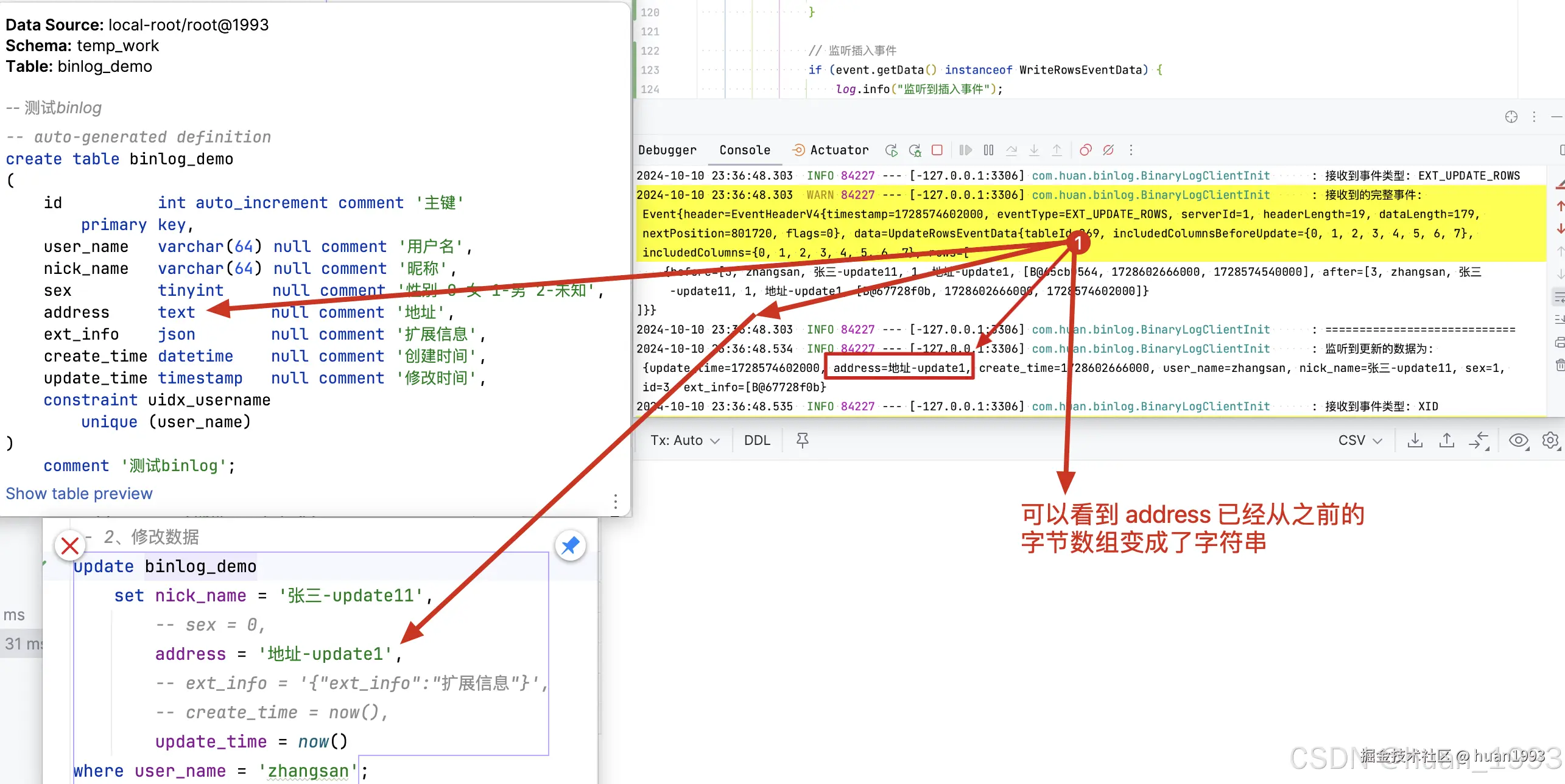This screenshot has width=1565, height=784.
Task: Rerun the binlog application
Action: tap(892, 150)
